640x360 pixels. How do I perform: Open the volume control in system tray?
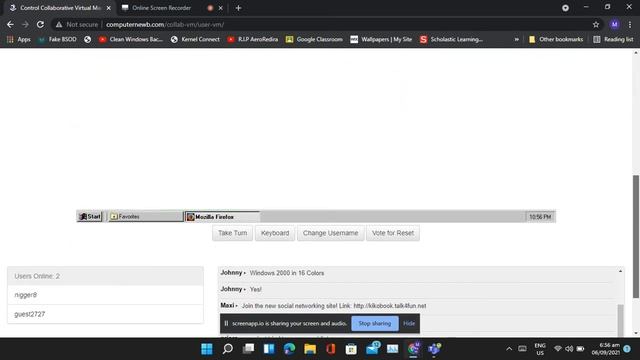click(569, 349)
